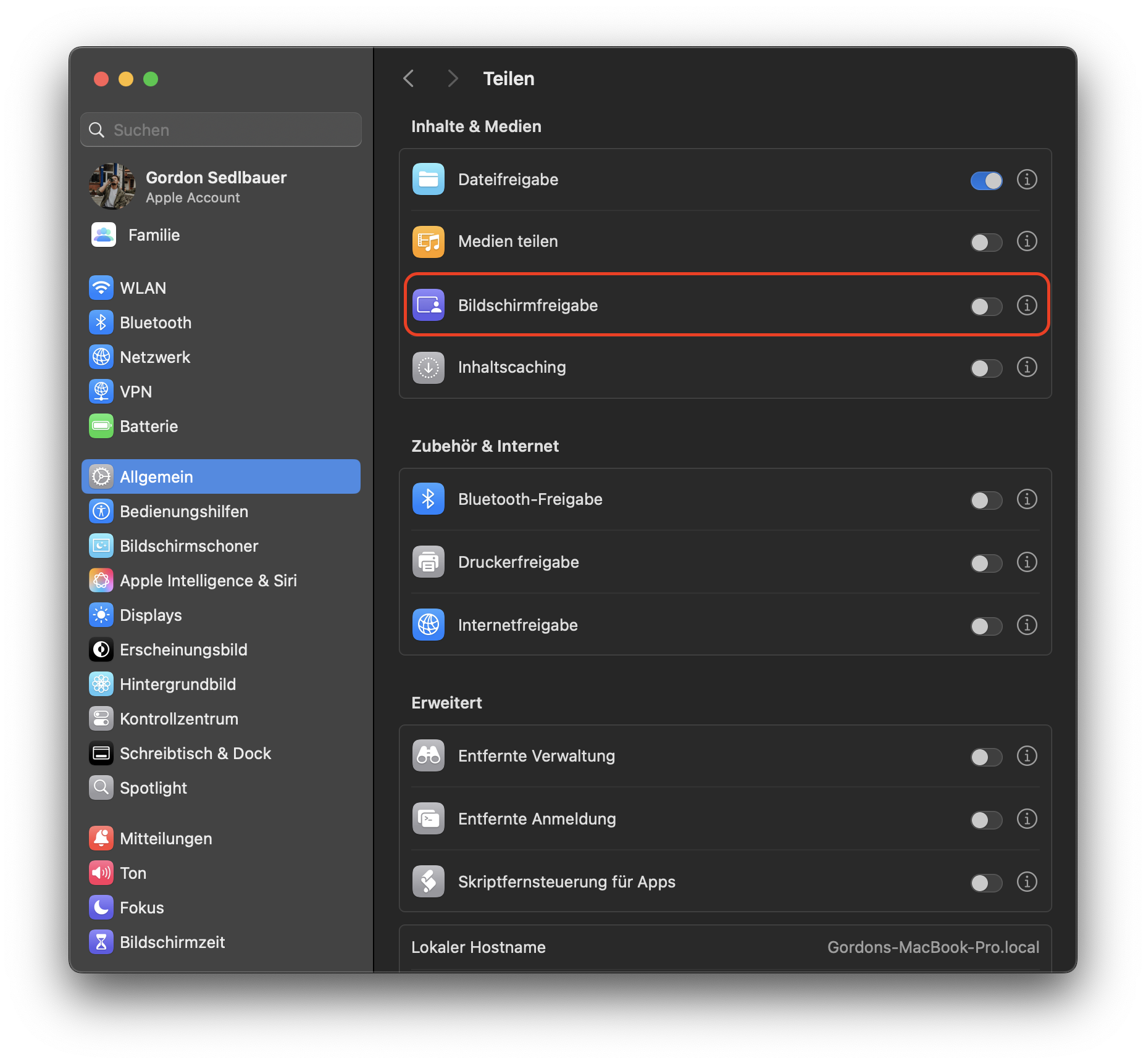This screenshot has width=1146, height=1064.
Task: Select the Mitteilungen bell icon
Action: [x=101, y=838]
